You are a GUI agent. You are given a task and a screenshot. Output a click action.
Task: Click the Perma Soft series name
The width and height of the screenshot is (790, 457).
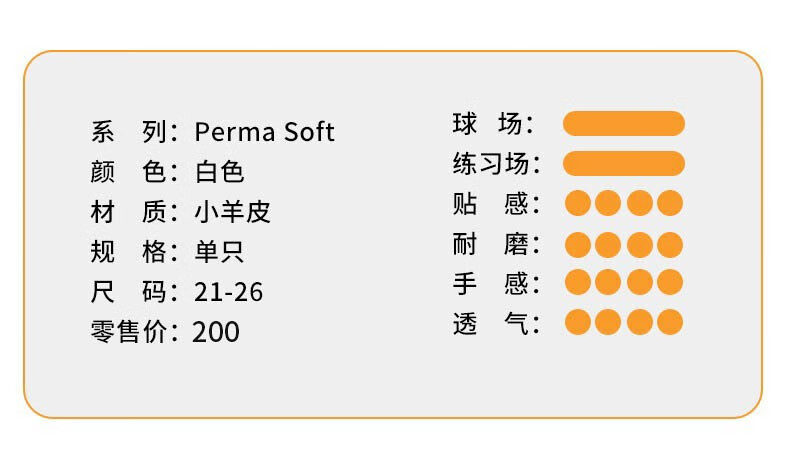[x=264, y=132]
